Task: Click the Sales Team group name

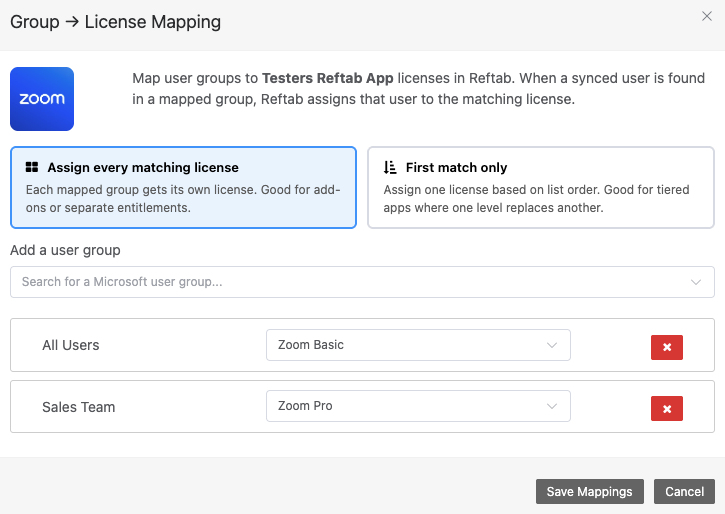Action: click(79, 407)
